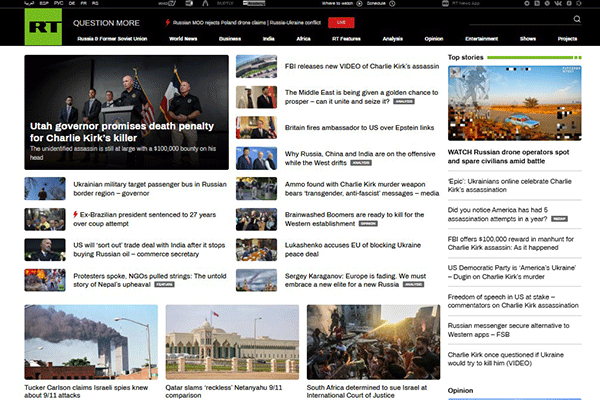Click lightning icon beside Ex-Brazilian president headline
600x400 pixels.
coord(75,214)
